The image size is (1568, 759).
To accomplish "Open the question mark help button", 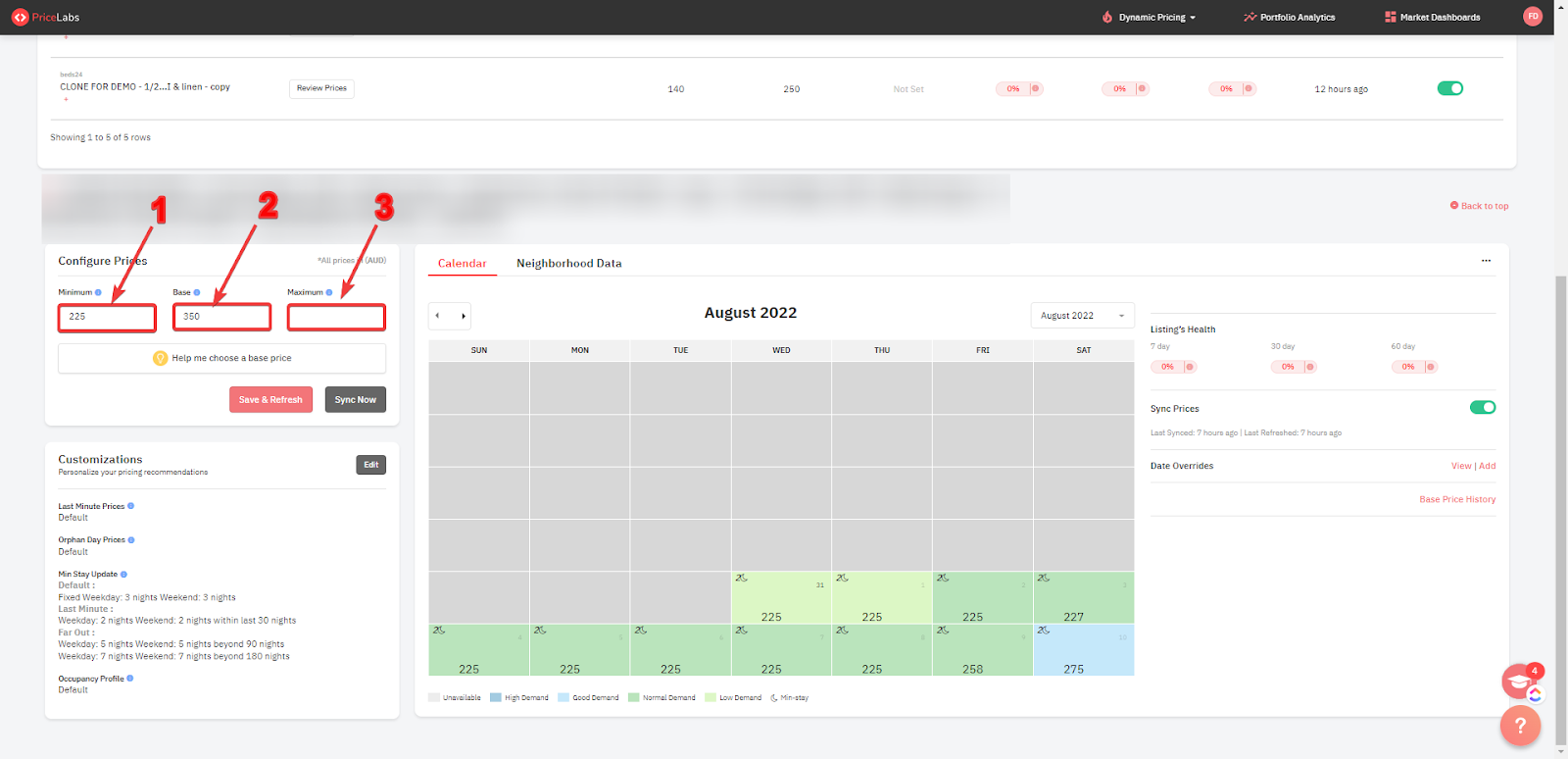I will (1520, 726).
